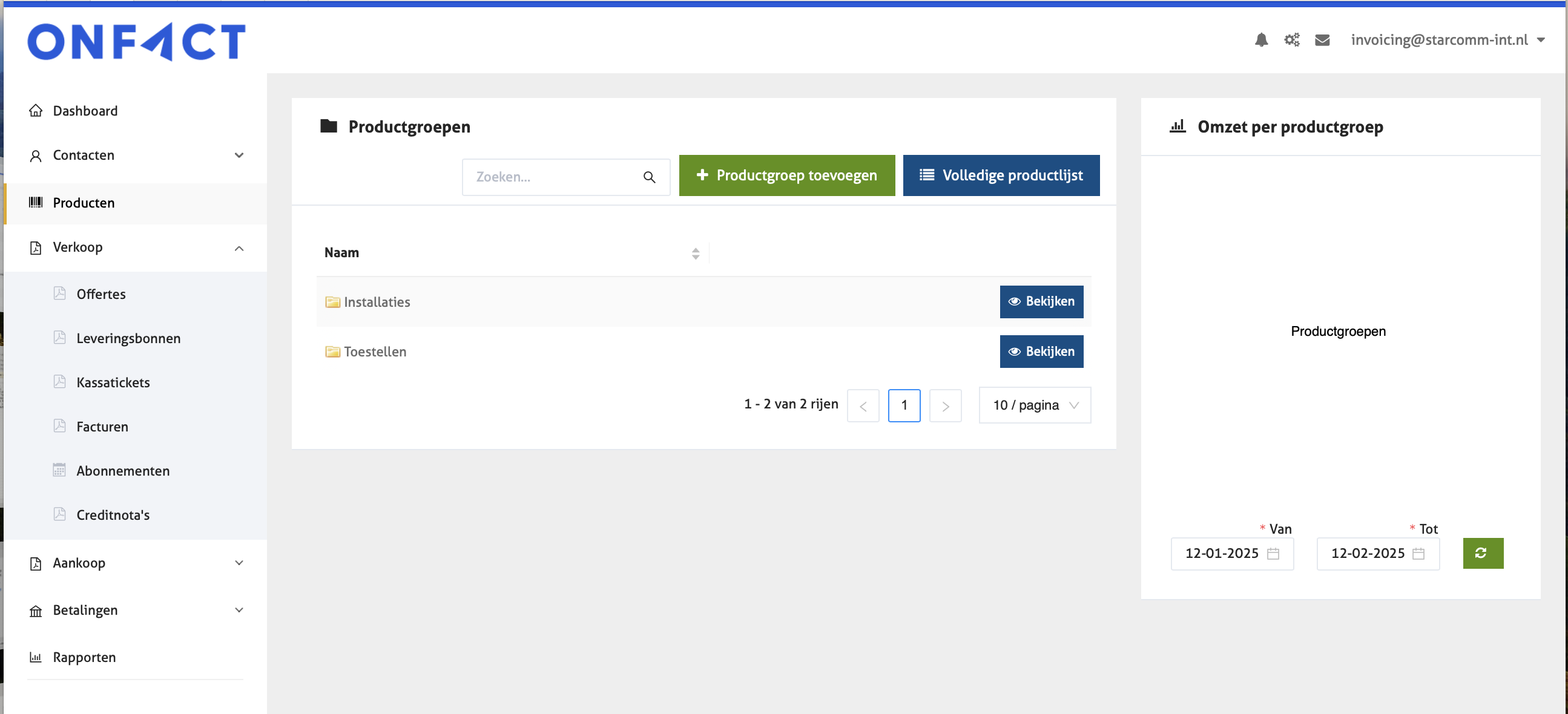
Task: Toggle sort order on Naam column
Action: pos(695,253)
